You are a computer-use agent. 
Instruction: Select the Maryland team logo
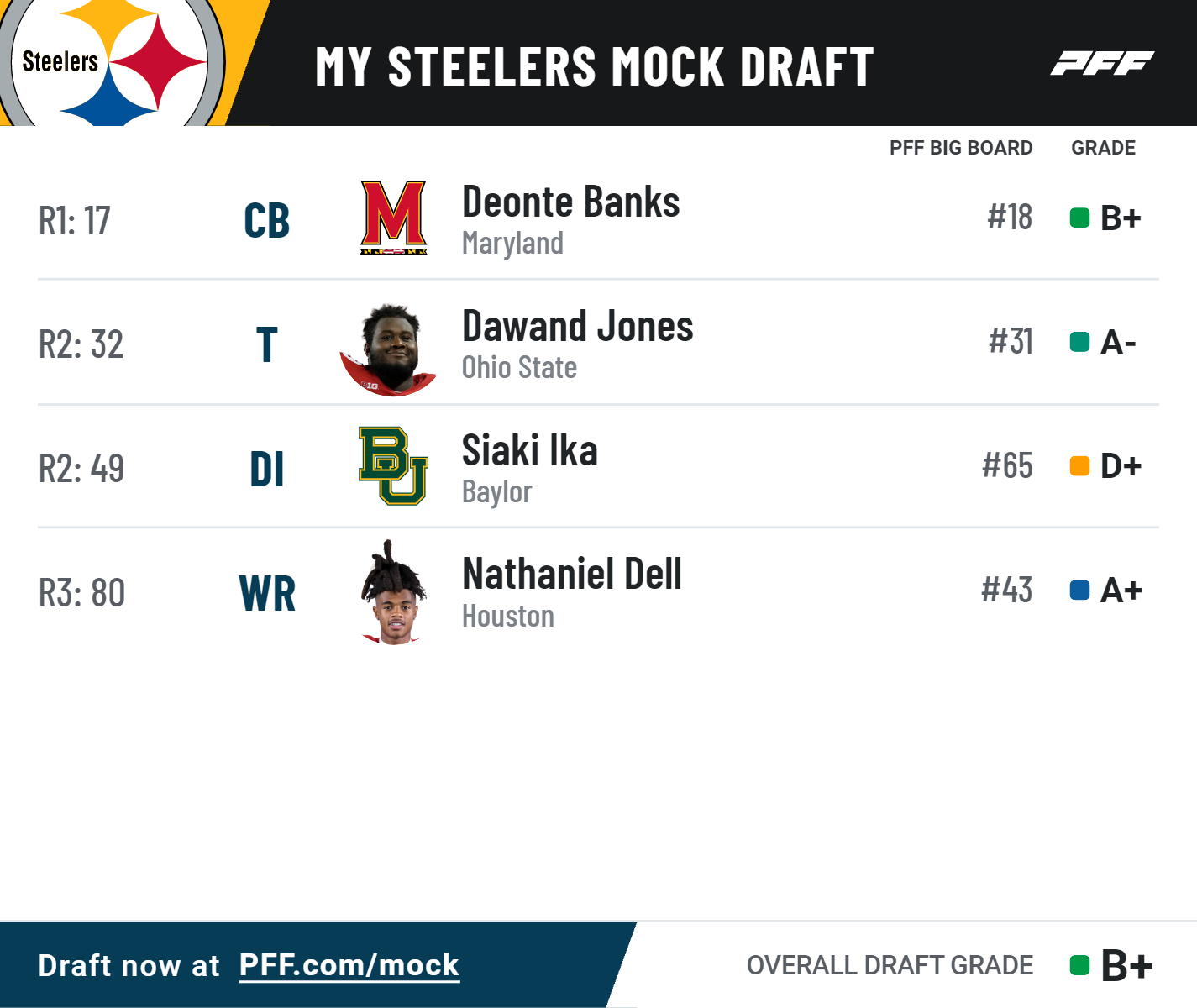click(394, 218)
